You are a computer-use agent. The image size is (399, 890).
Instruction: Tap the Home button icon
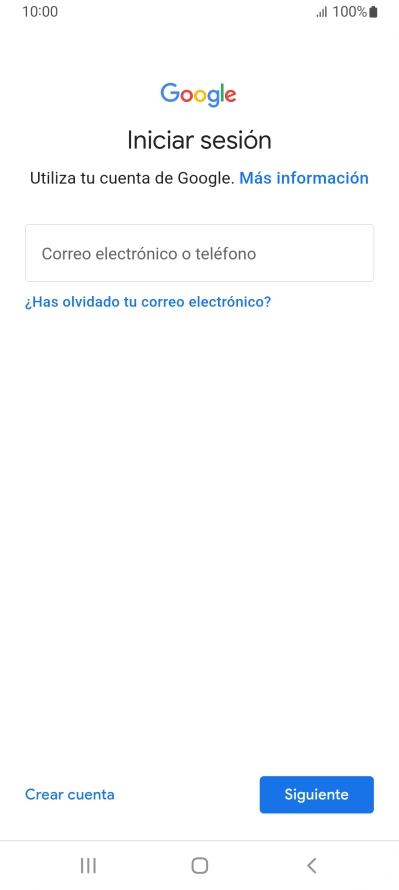tap(200, 866)
